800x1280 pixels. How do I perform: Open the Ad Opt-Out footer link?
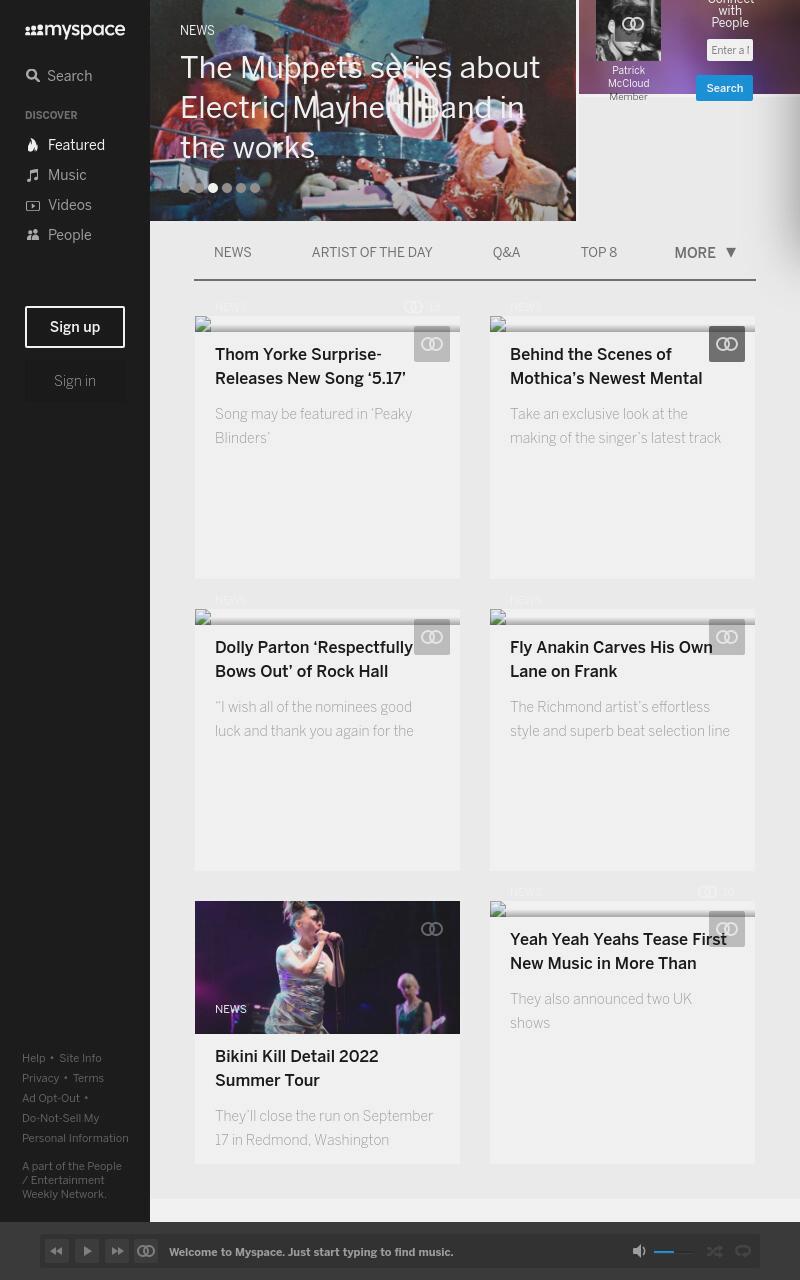click(x=51, y=1098)
